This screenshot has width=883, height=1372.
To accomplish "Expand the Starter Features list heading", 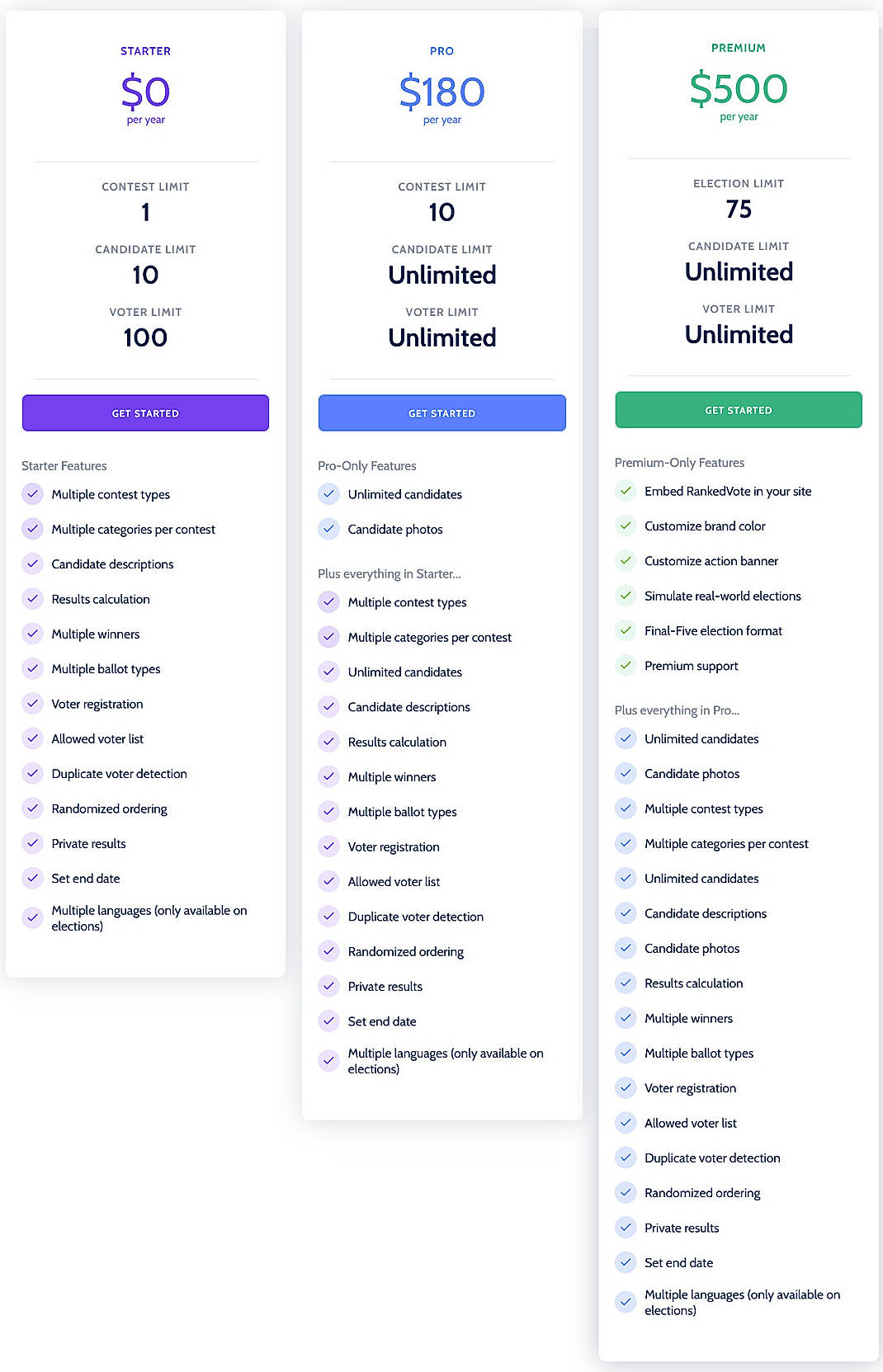I will click(64, 465).
